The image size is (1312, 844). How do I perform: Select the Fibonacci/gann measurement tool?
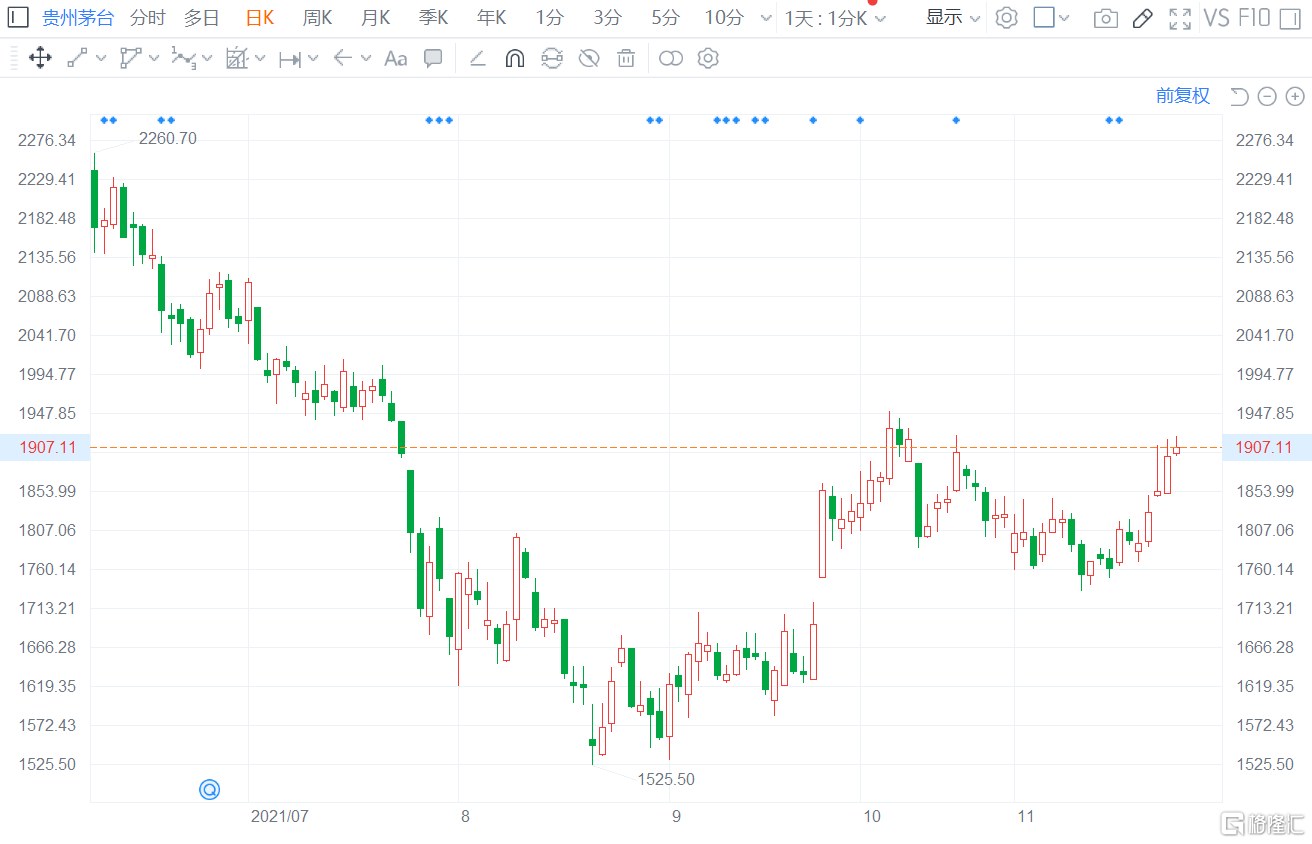(x=236, y=58)
